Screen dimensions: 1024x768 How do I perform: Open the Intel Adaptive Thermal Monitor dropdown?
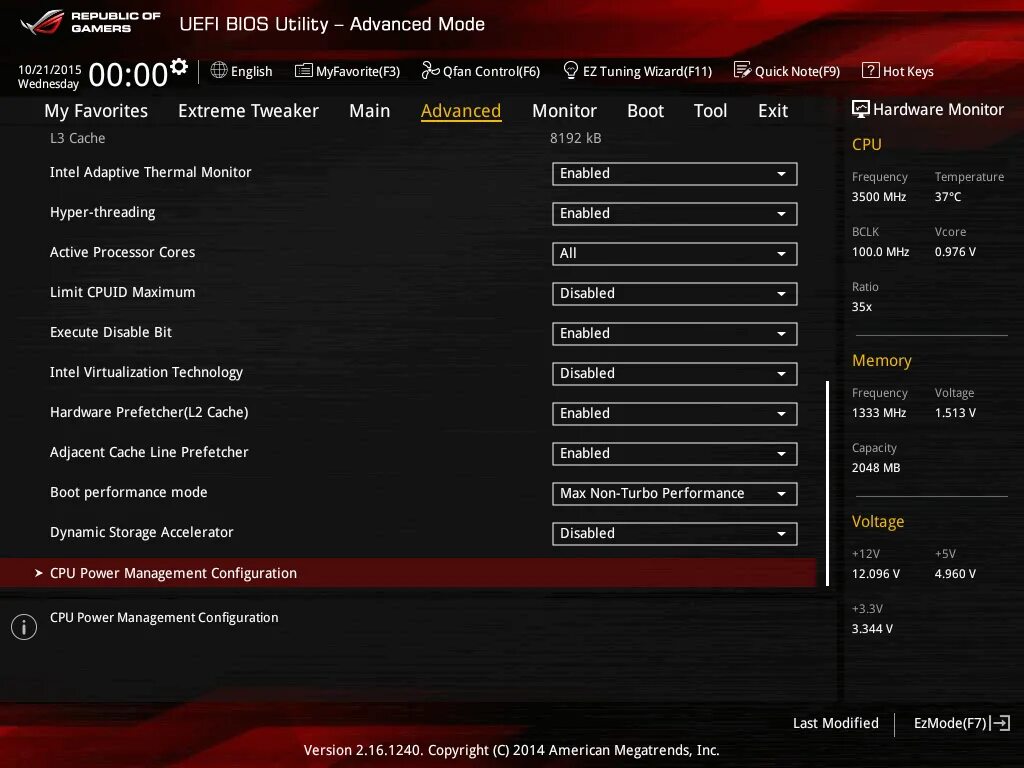pyautogui.click(x=675, y=174)
